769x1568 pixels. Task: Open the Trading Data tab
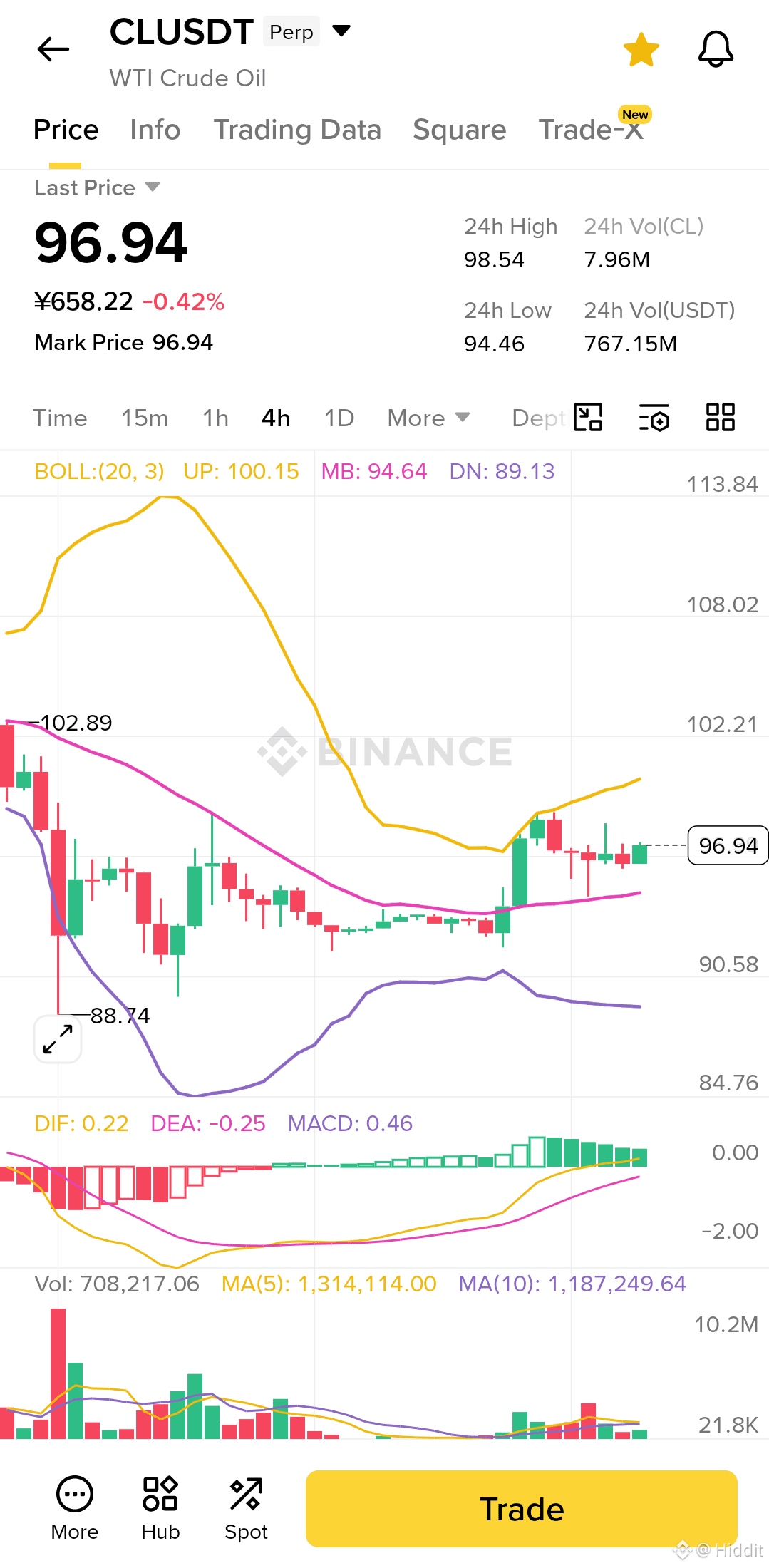click(297, 130)
